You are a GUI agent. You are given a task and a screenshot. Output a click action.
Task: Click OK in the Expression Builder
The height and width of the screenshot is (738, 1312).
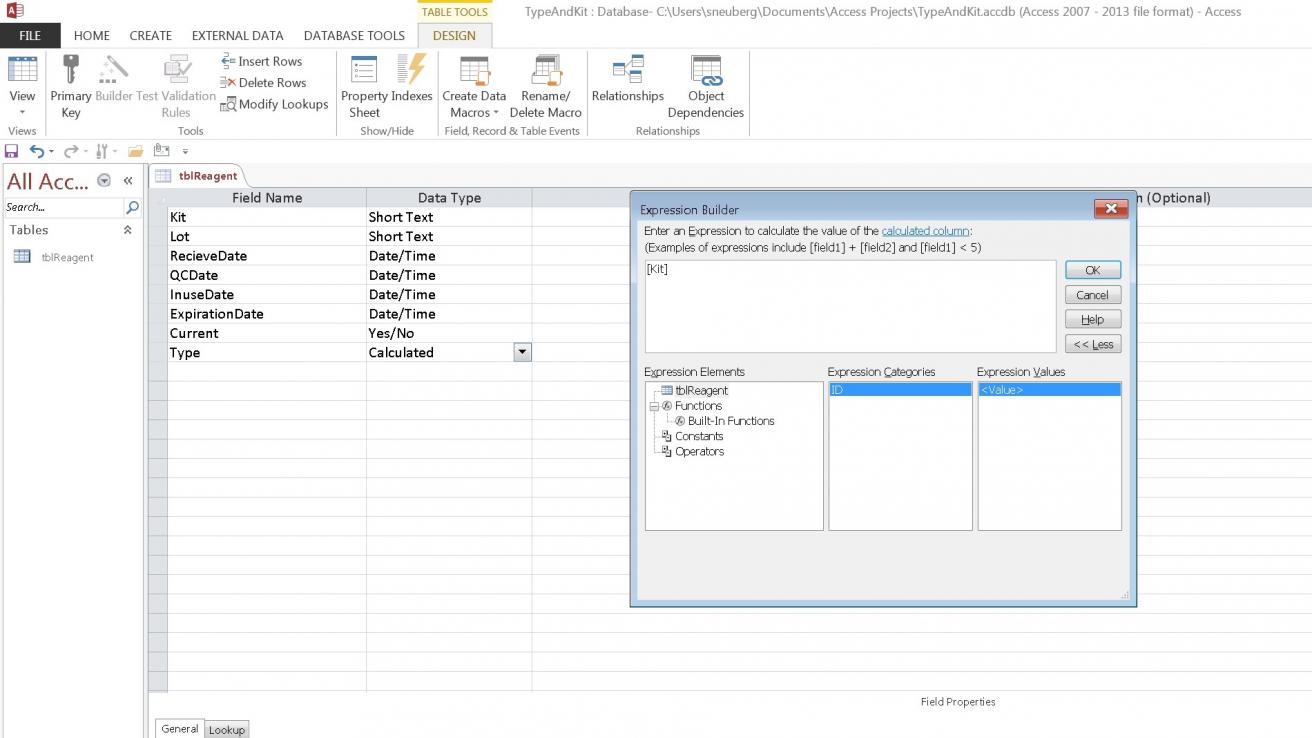coord(1092,270)
